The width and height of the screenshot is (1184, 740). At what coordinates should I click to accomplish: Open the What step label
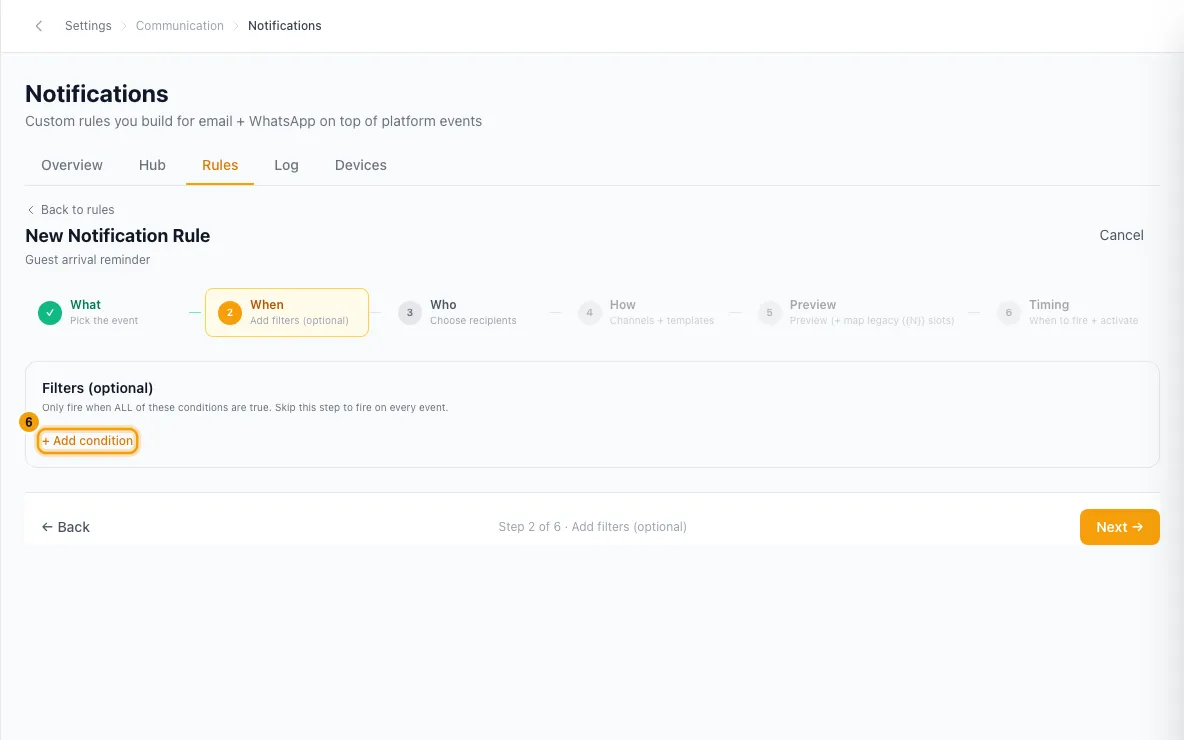[85, 305]
